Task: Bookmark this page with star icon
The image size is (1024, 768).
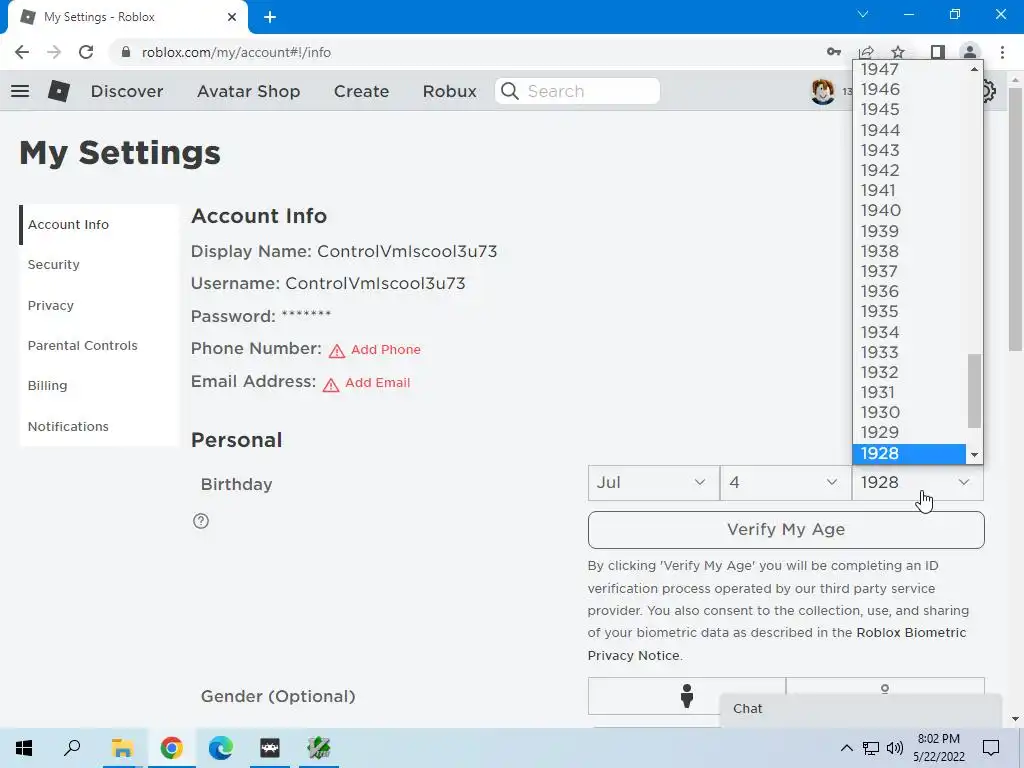Action: point(898,52)
